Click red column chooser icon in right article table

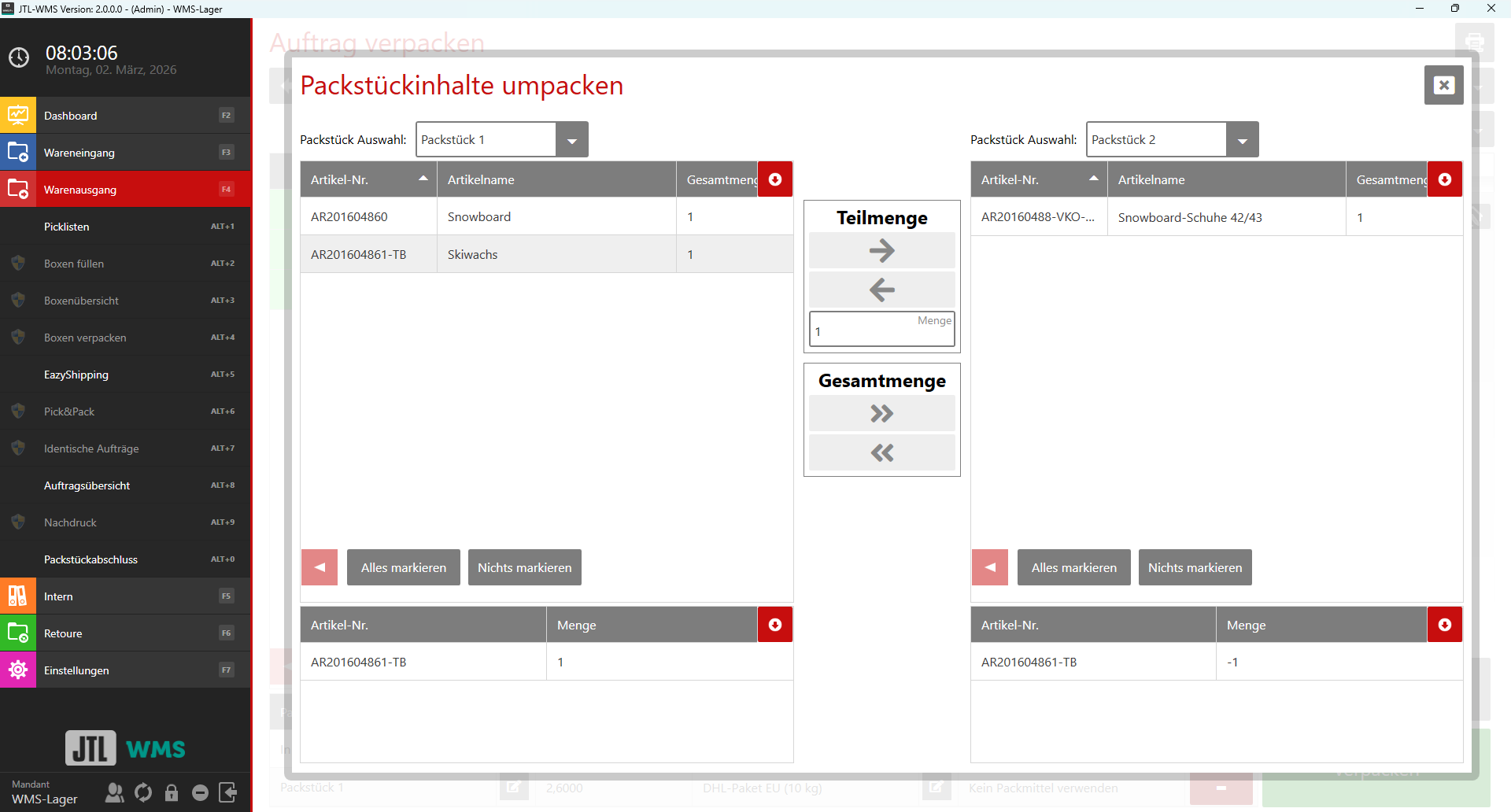(1444, 179)
